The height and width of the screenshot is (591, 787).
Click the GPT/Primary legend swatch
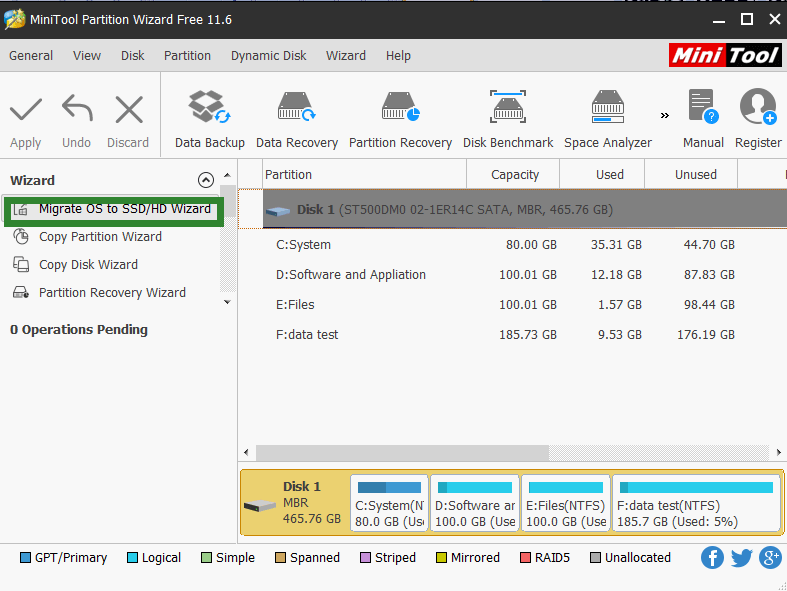(x=25, y=558)
